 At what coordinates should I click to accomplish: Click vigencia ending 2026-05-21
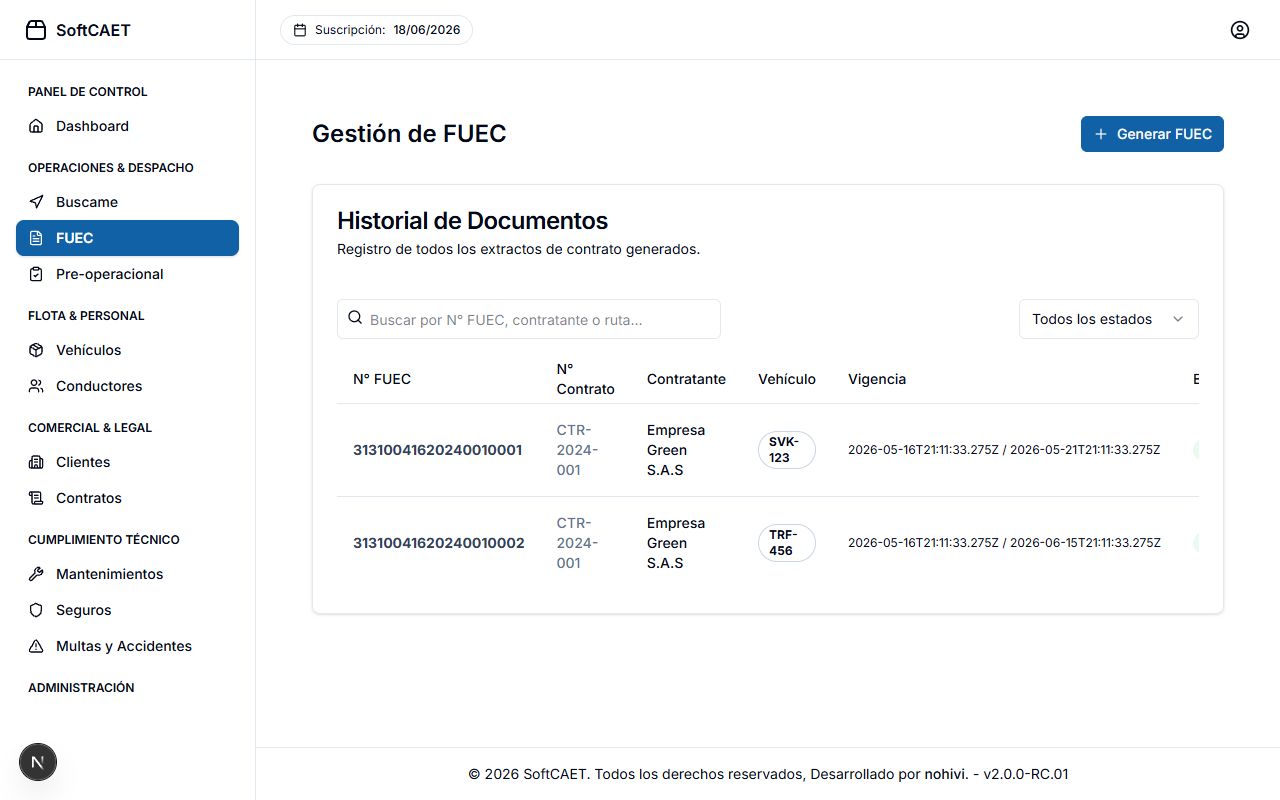pos(1004,450)
